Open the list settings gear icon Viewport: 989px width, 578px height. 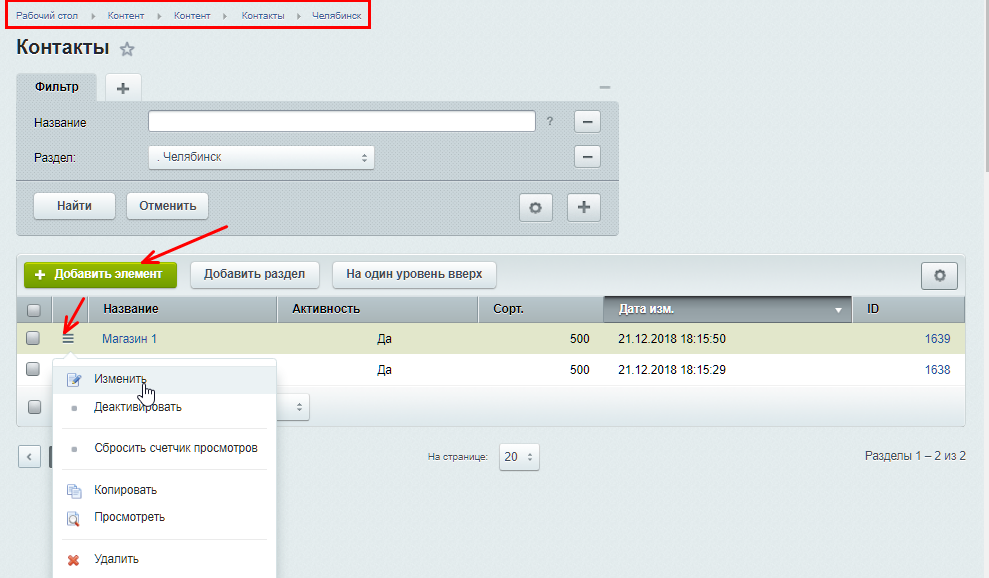[939, 275]
